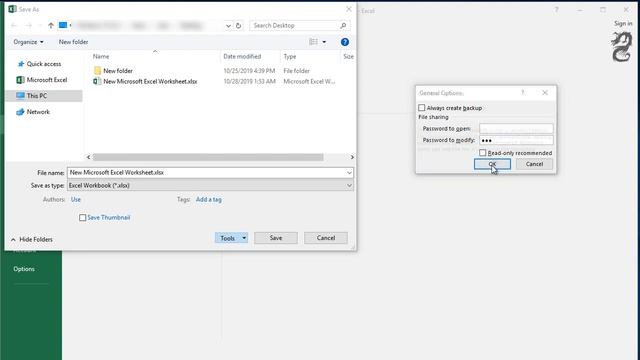The height and width of the screenshot is (360, 640).
Task: Click New folder in the toolbar
Action: (x=73, y=42)
